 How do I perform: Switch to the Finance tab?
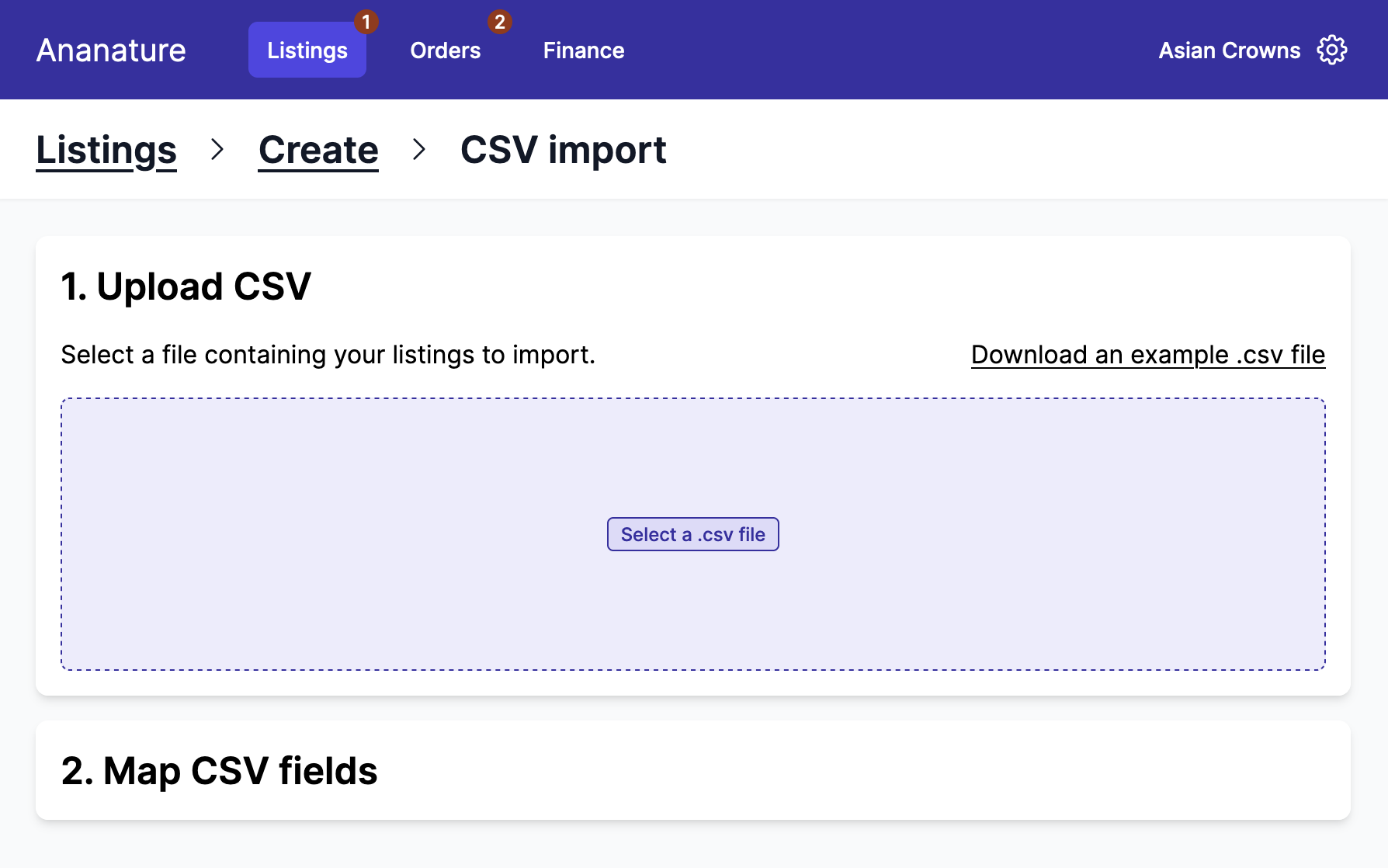(583, 50)
